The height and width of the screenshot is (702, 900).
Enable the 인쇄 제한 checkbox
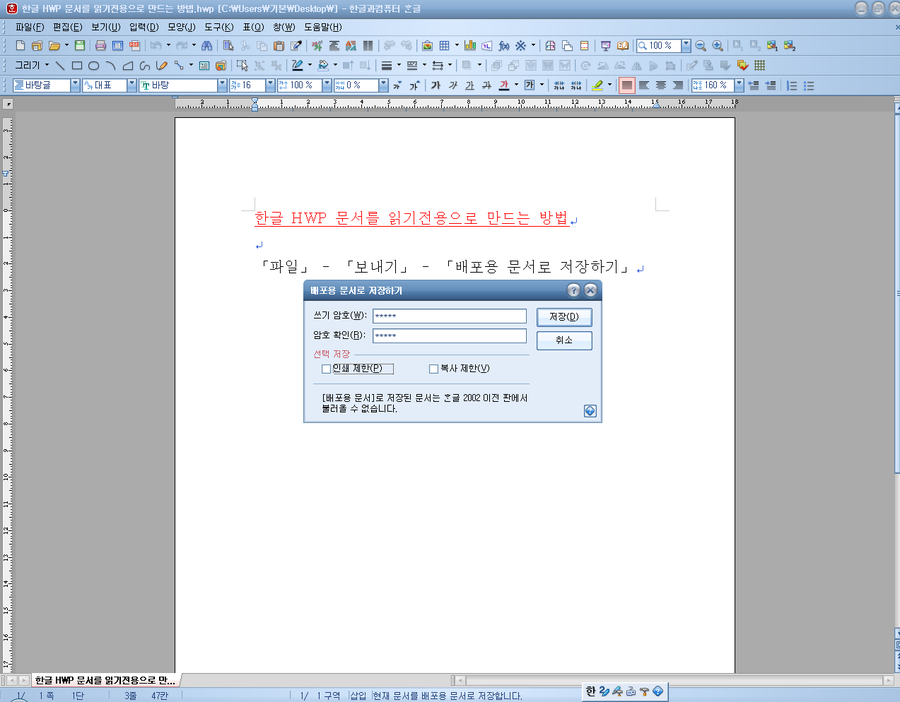pos(326,369)
